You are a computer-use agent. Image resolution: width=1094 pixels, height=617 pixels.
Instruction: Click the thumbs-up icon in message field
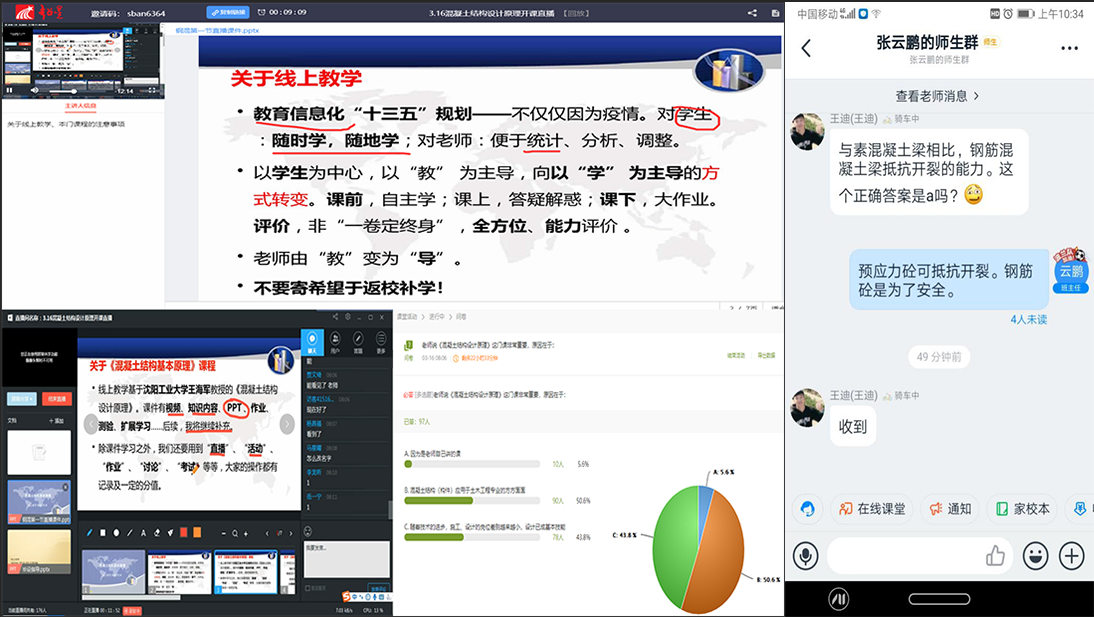tap(995, 556)
